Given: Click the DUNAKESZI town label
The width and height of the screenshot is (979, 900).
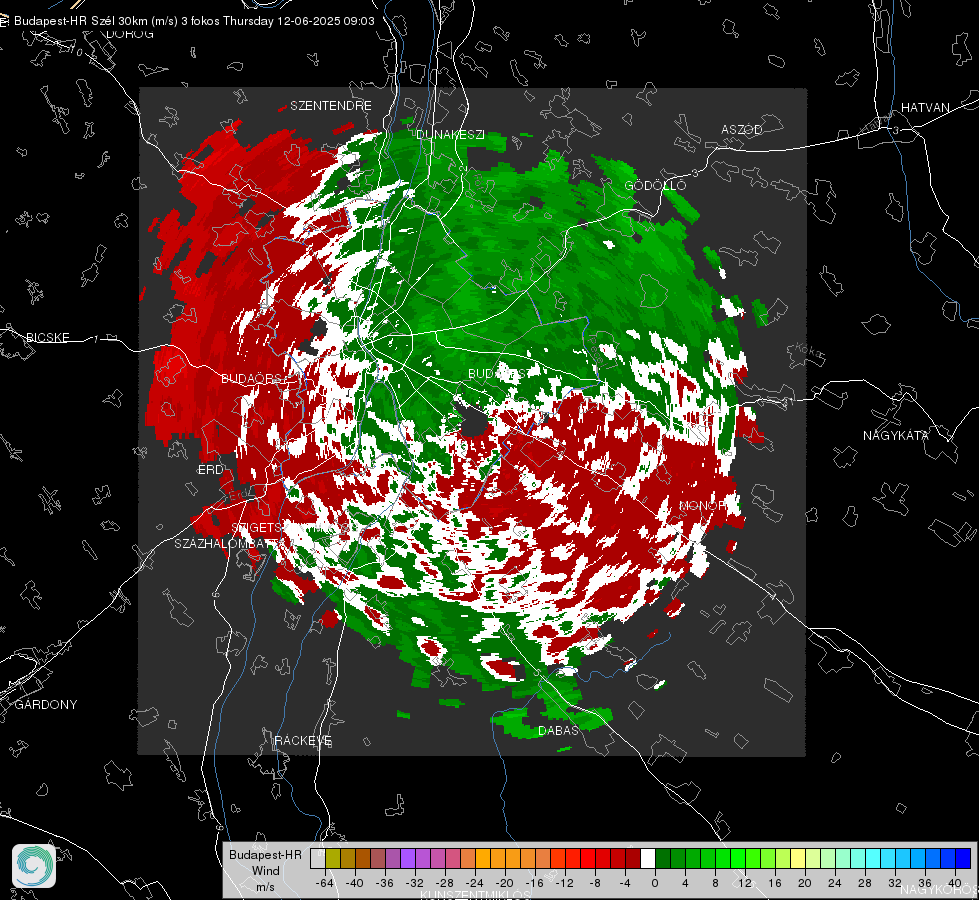Looking at the screenshot, I should [450, 134].
